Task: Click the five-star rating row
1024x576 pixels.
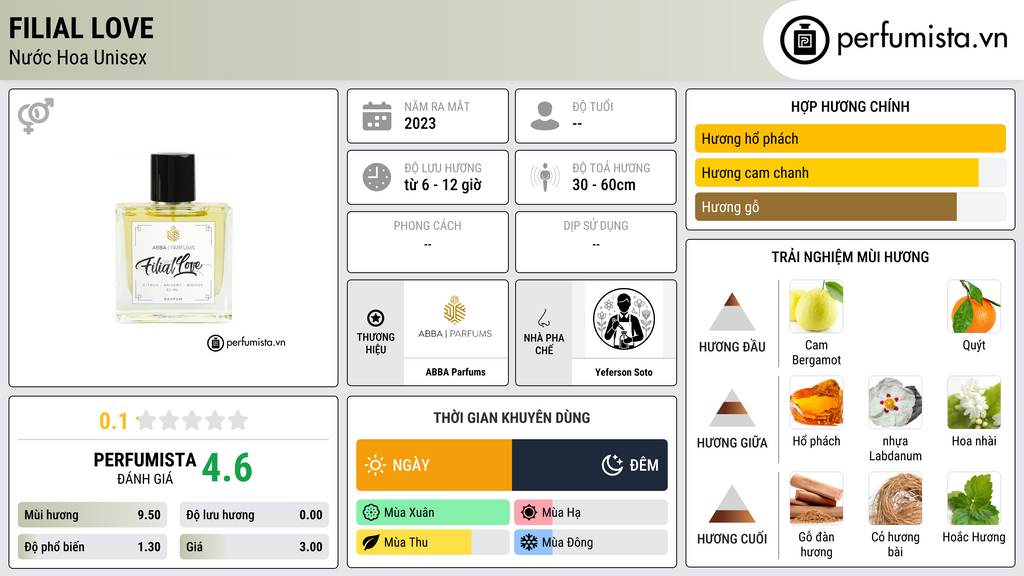Action: coord(192,420)
